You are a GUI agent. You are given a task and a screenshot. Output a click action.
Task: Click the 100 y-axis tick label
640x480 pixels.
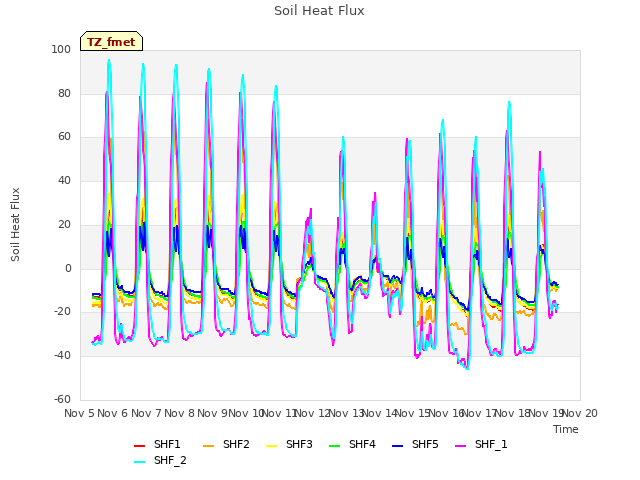click(61, 49)
